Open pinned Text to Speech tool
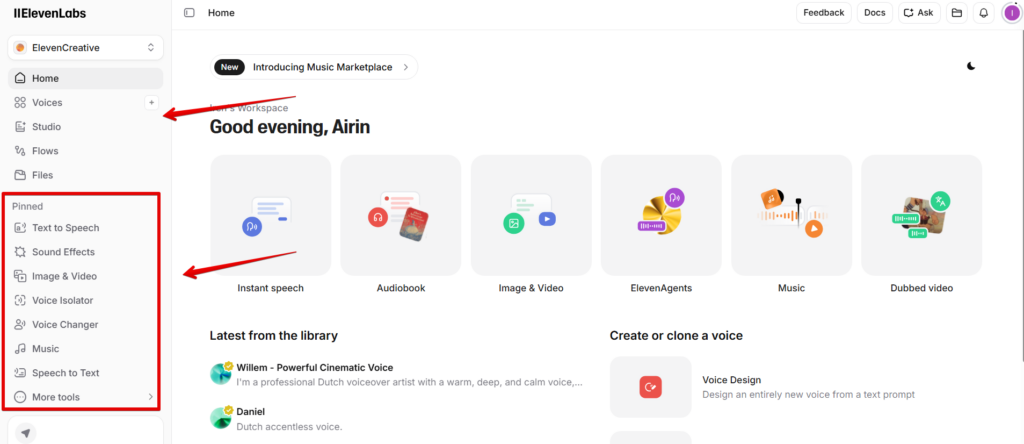 tap(84, 228)
